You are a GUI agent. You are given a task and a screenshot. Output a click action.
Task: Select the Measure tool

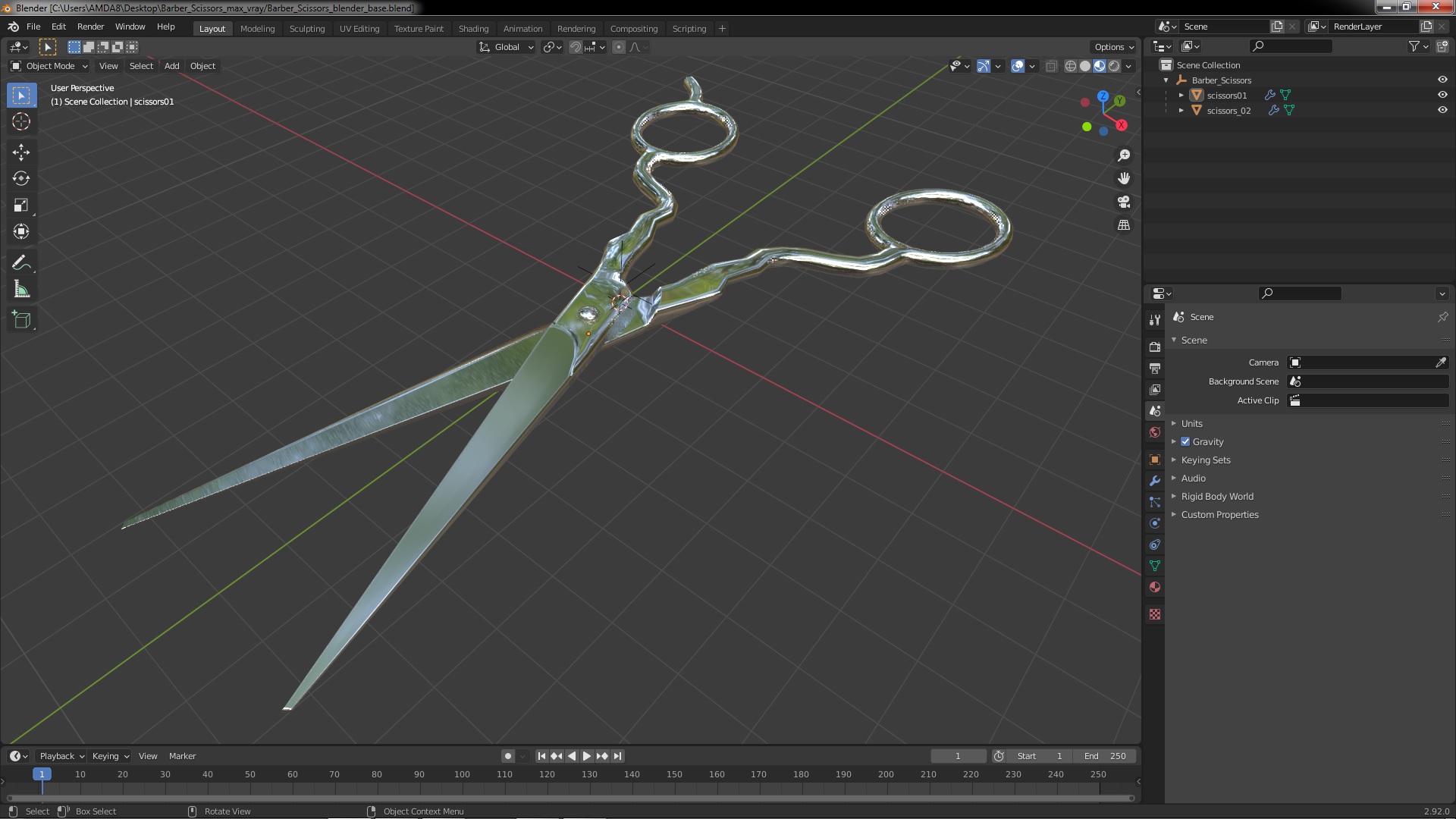coord(21,290)
